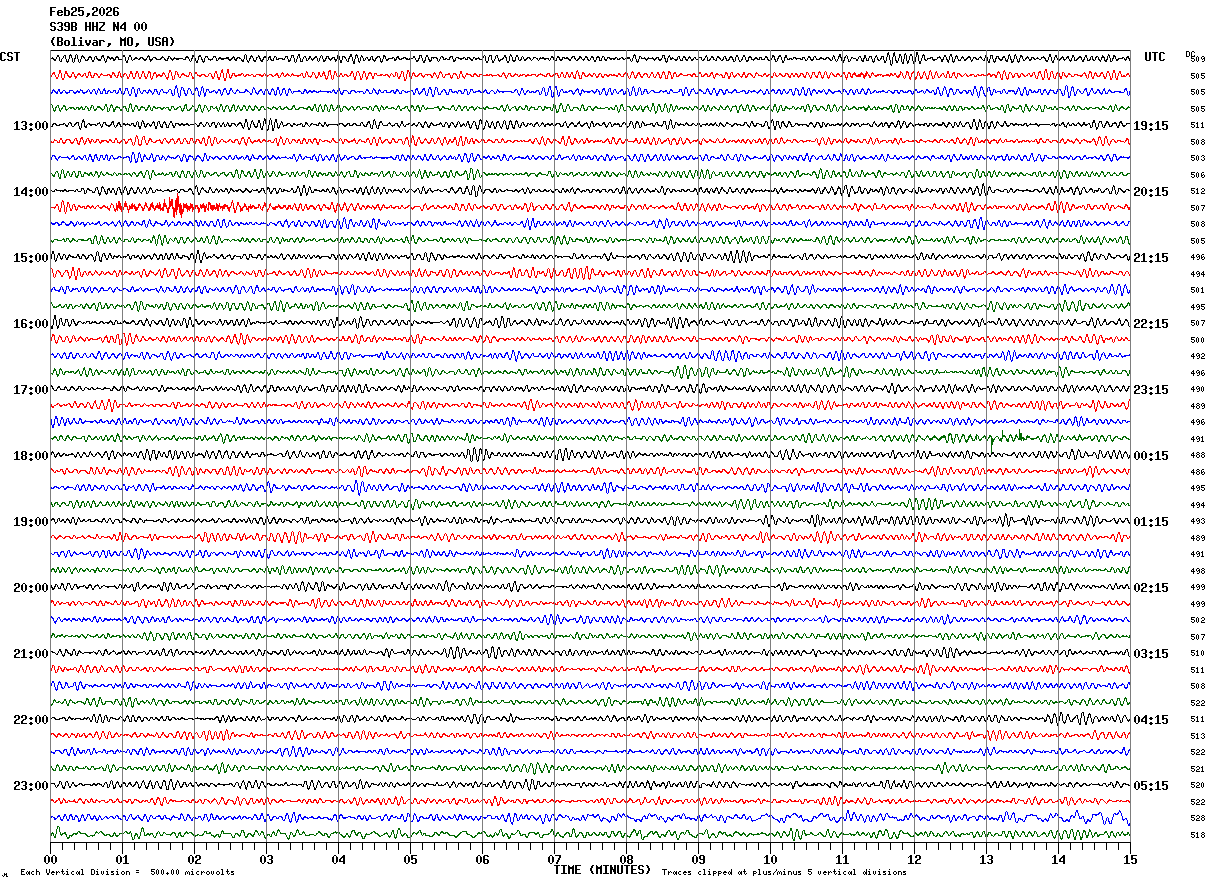Screen dimensions: 1210x886
Task: Click the CST timezone label
Action: pos(10,57)
